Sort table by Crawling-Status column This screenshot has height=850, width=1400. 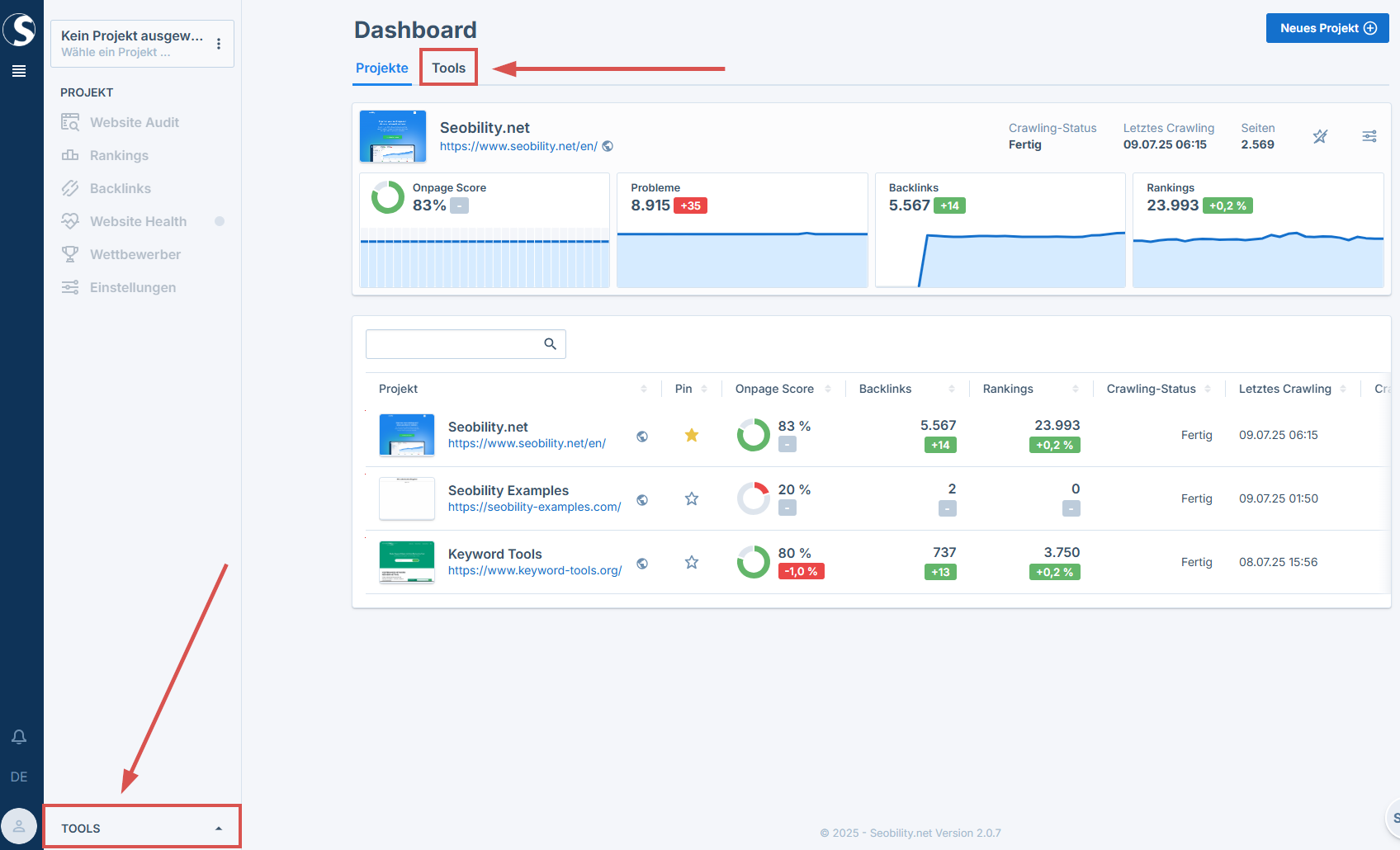[1208, 389]
